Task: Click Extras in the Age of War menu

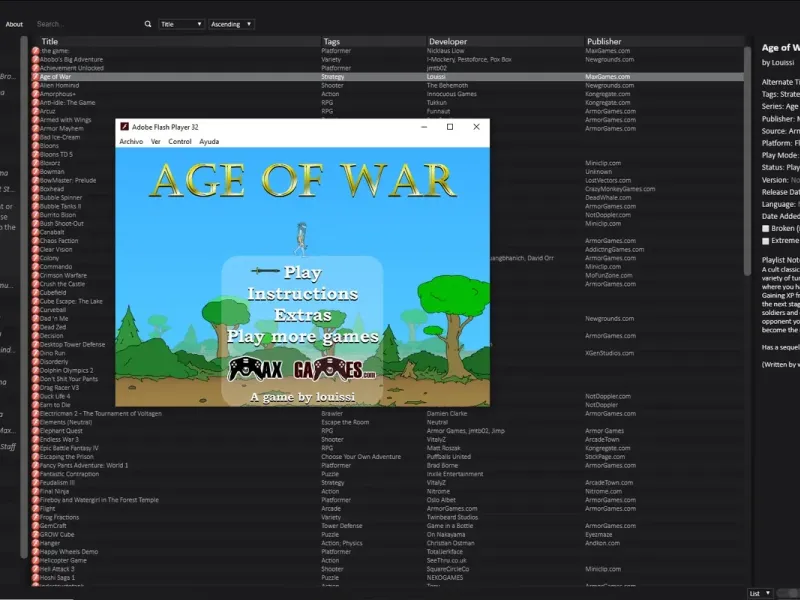Action: click(303, 315)
